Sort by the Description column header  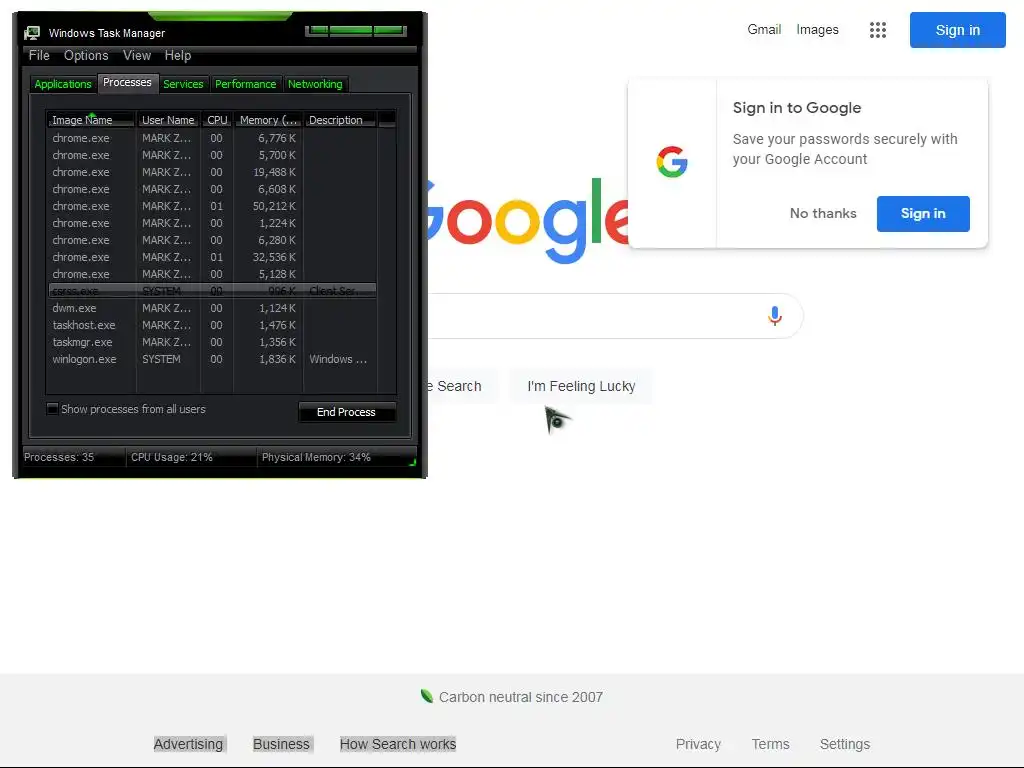(340, 120)
